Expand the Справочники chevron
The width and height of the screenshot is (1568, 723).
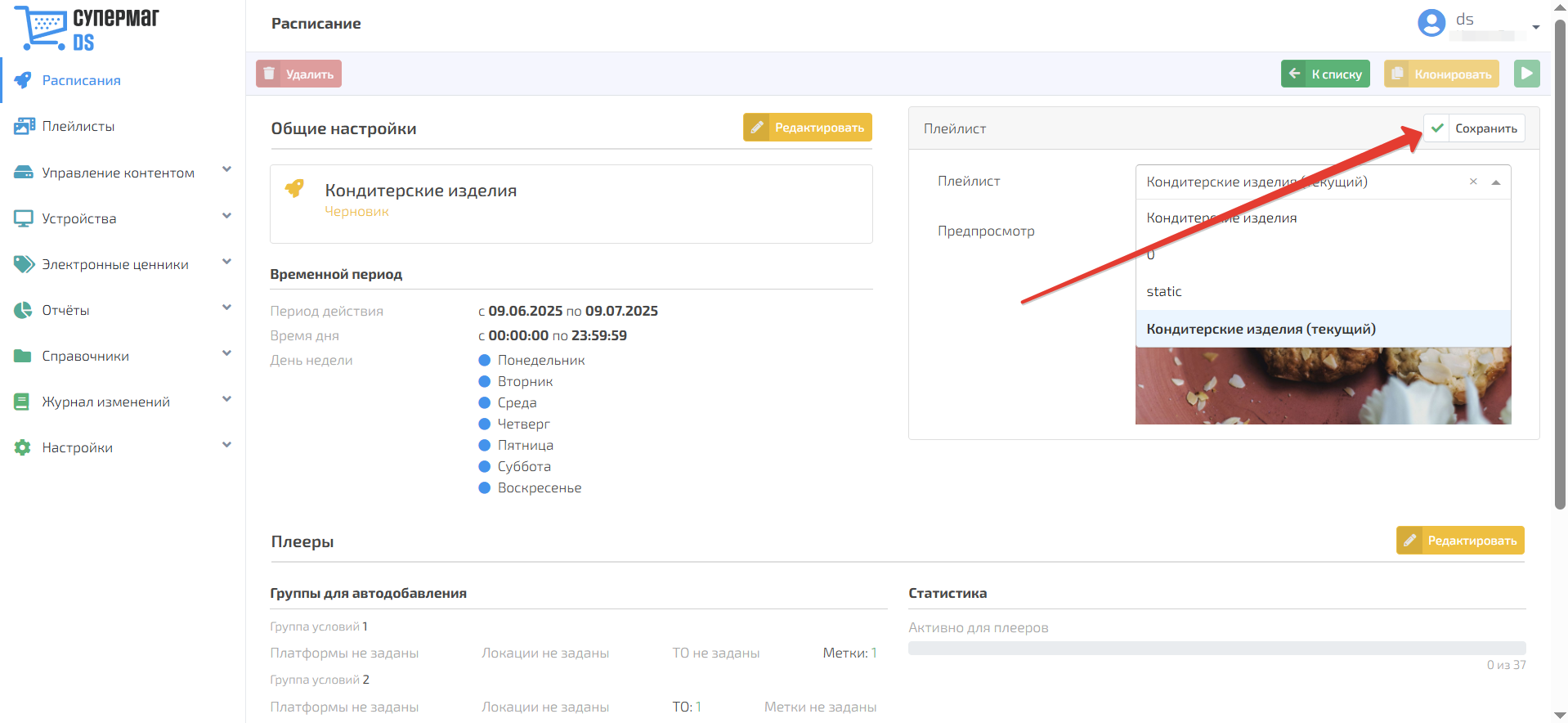pos(226,353)
